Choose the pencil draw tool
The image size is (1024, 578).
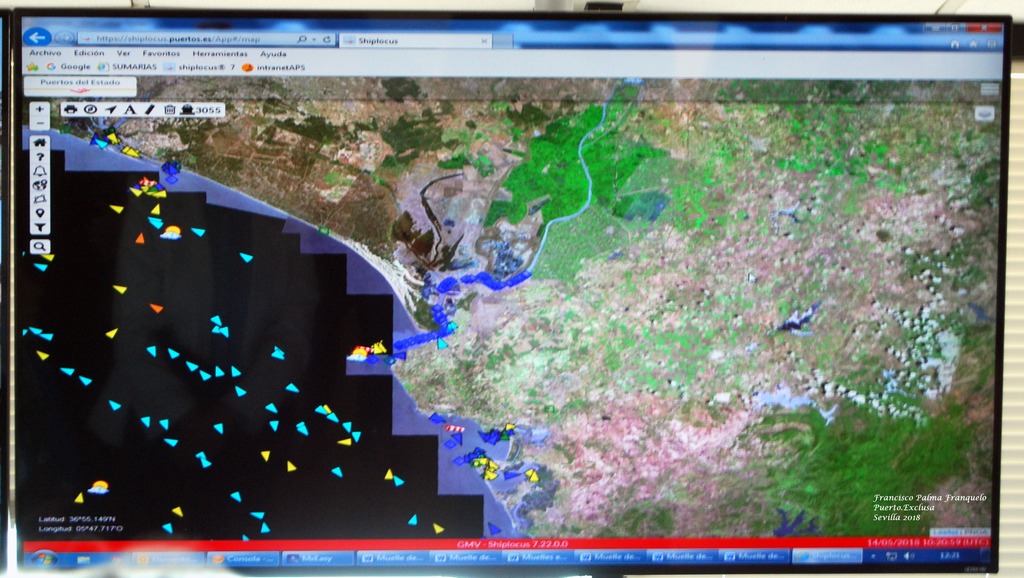click(x=149, y=109)
